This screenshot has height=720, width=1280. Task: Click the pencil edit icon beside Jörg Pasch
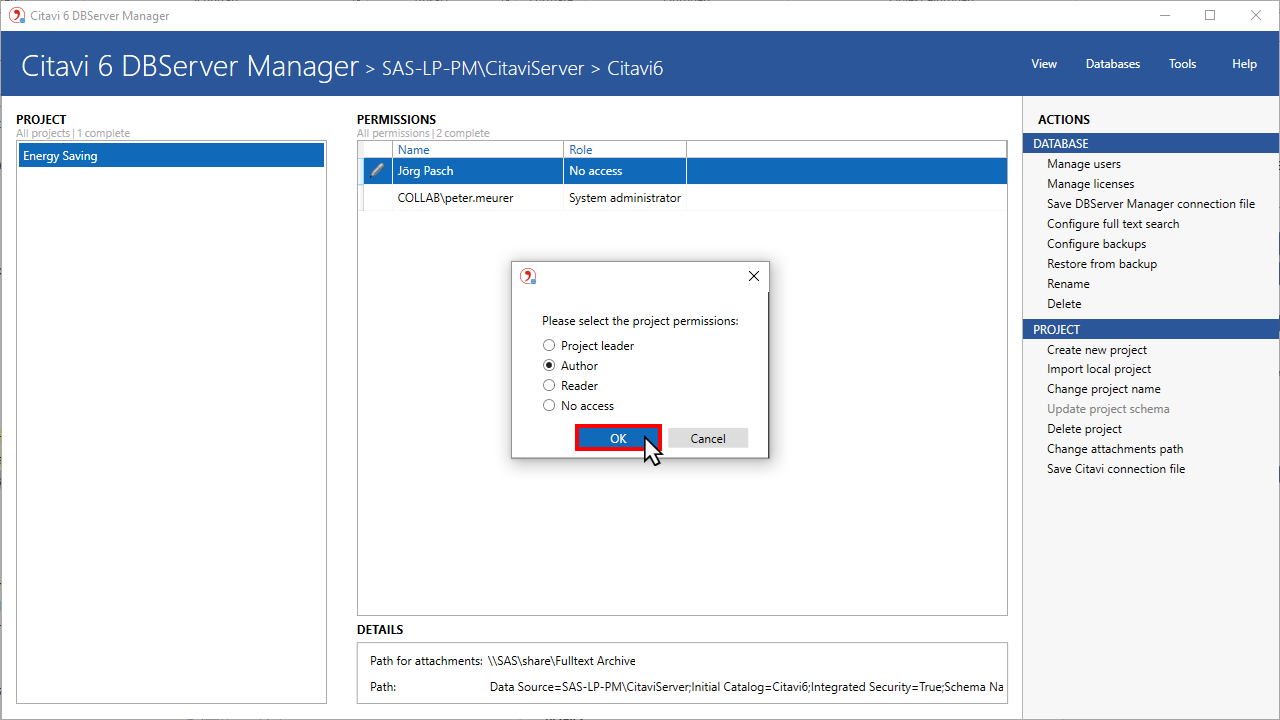pos(377,171)
